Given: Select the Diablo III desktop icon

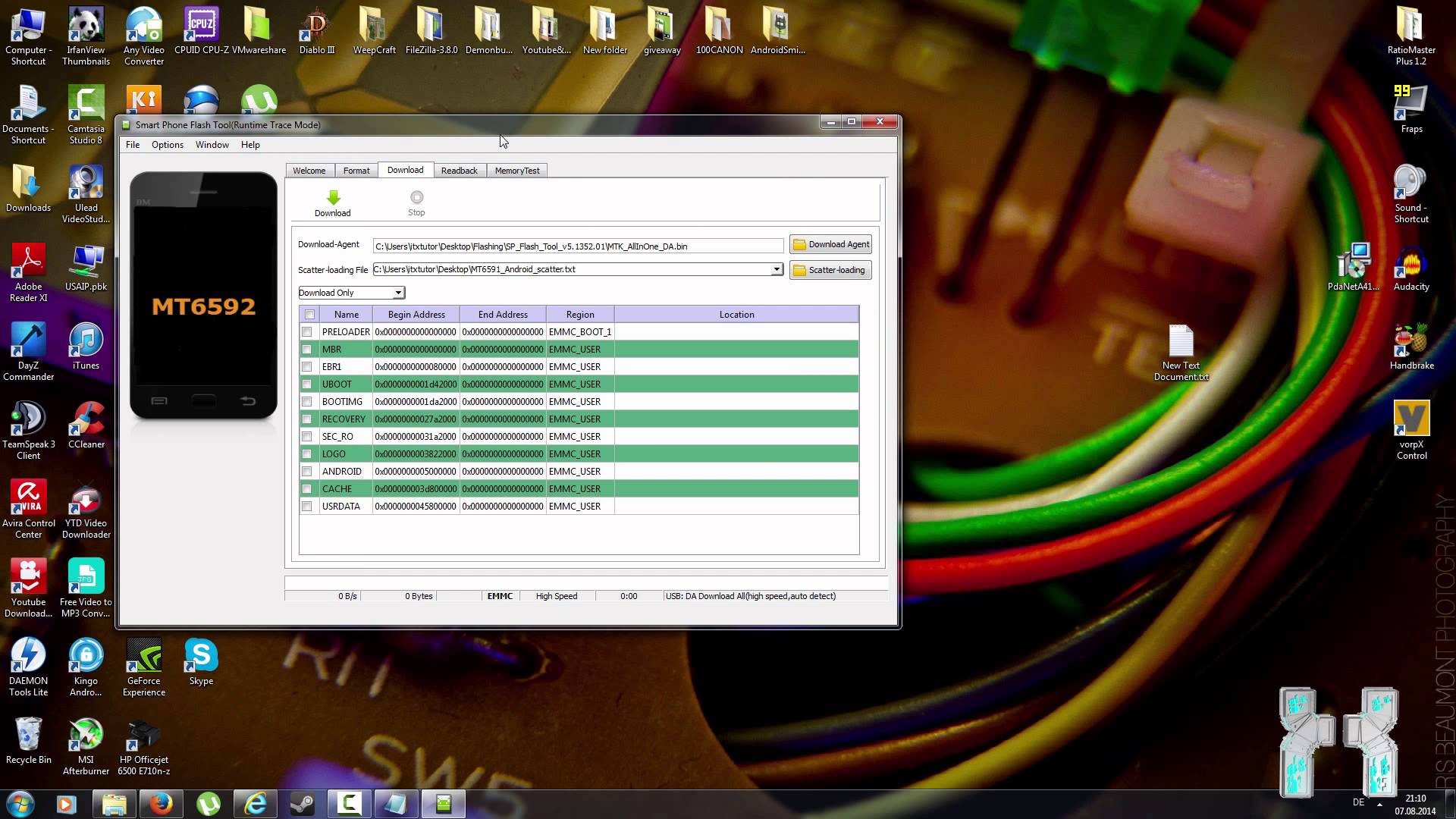Looking at the screenshot, I should click(317, 32).
